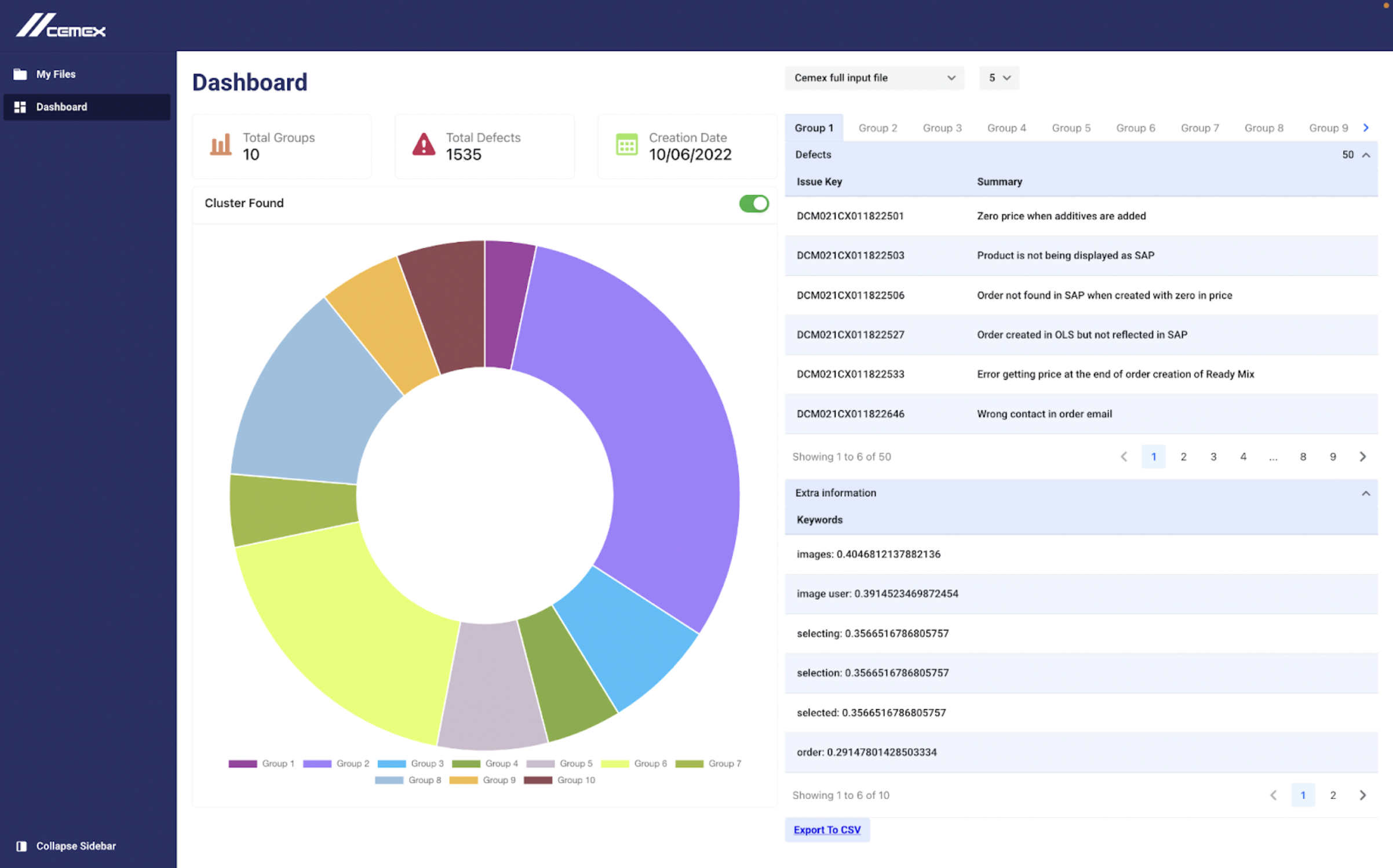The image size is (1393, 868).
Task: Click the Creation Date calendar icon
Action: point(626,145)
